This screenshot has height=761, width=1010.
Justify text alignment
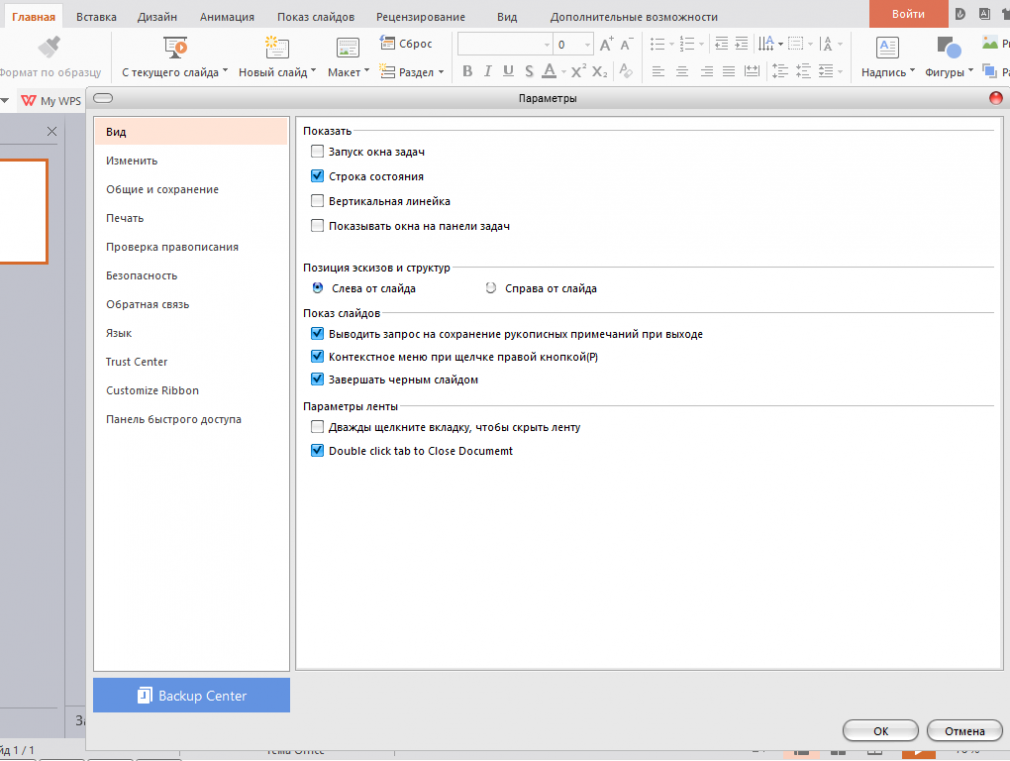(729, 71)
